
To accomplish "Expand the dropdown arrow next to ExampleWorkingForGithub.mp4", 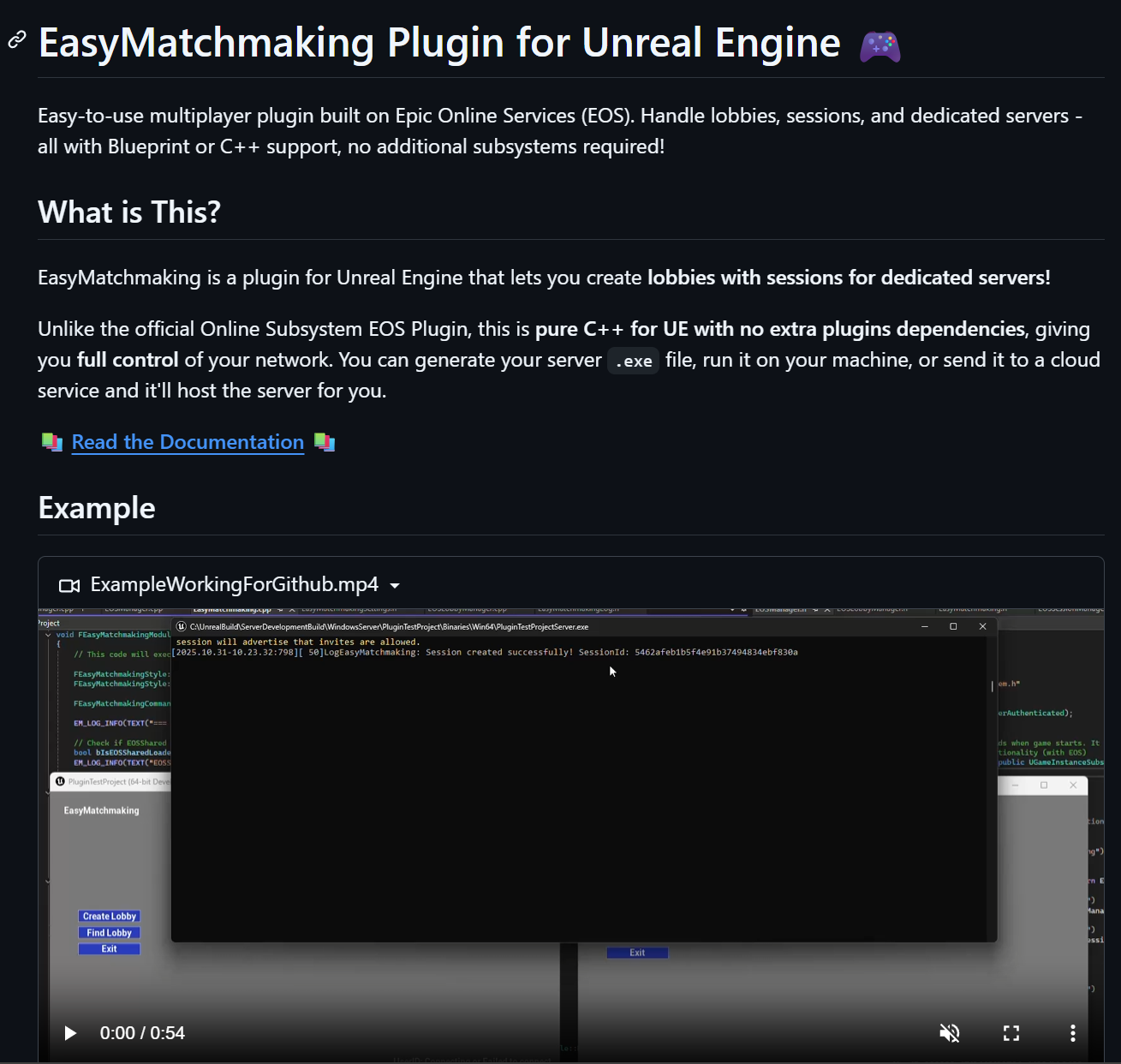I will click(x=395, y=586).
